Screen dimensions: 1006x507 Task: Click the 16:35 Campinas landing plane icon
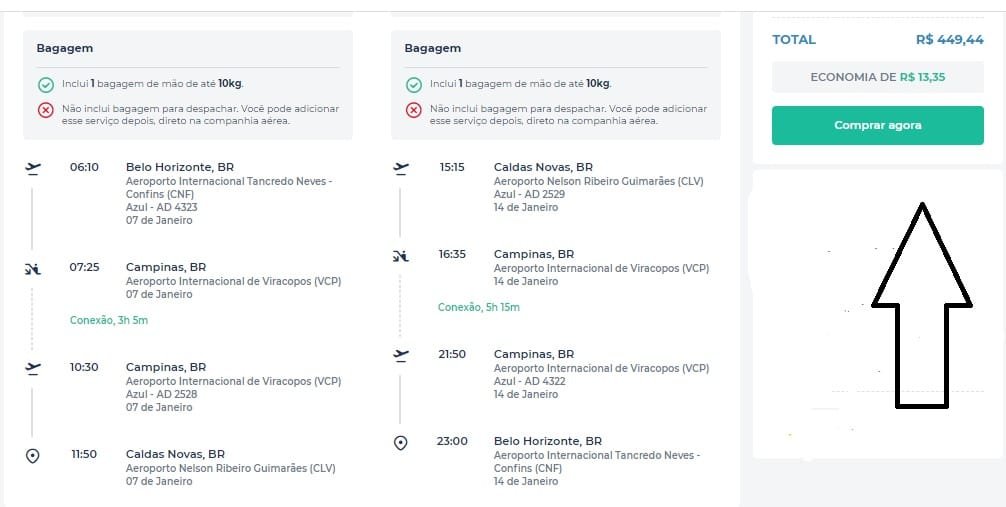[x=401, y=256]
